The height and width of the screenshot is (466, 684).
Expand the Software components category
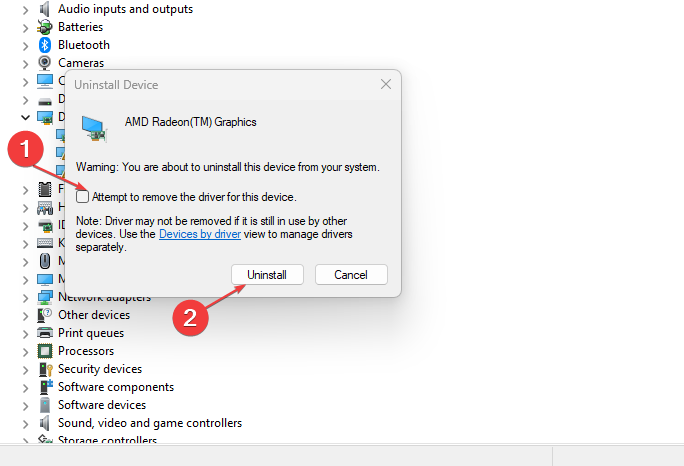(x=26, y=387)
